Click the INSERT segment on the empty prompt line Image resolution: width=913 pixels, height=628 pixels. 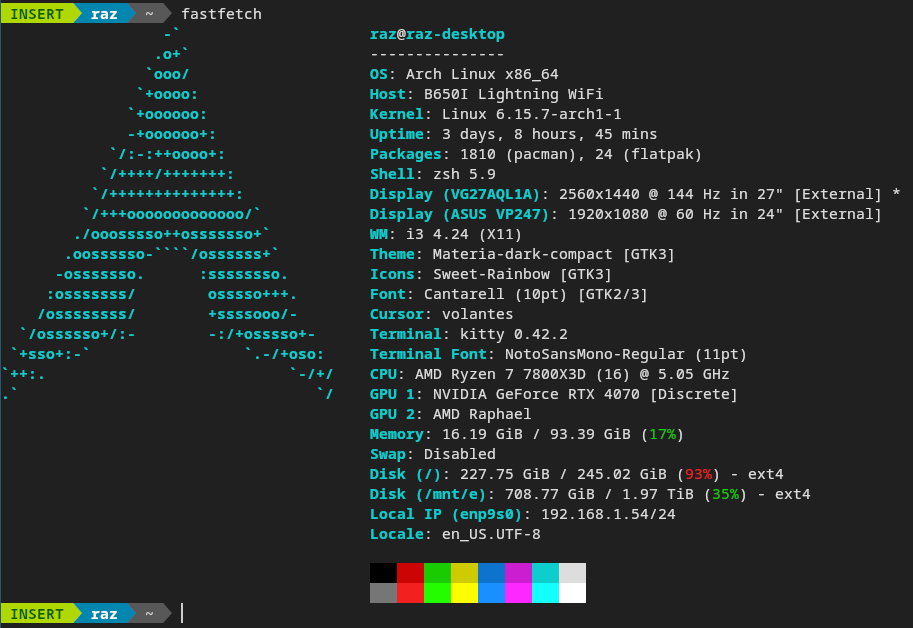37,613
